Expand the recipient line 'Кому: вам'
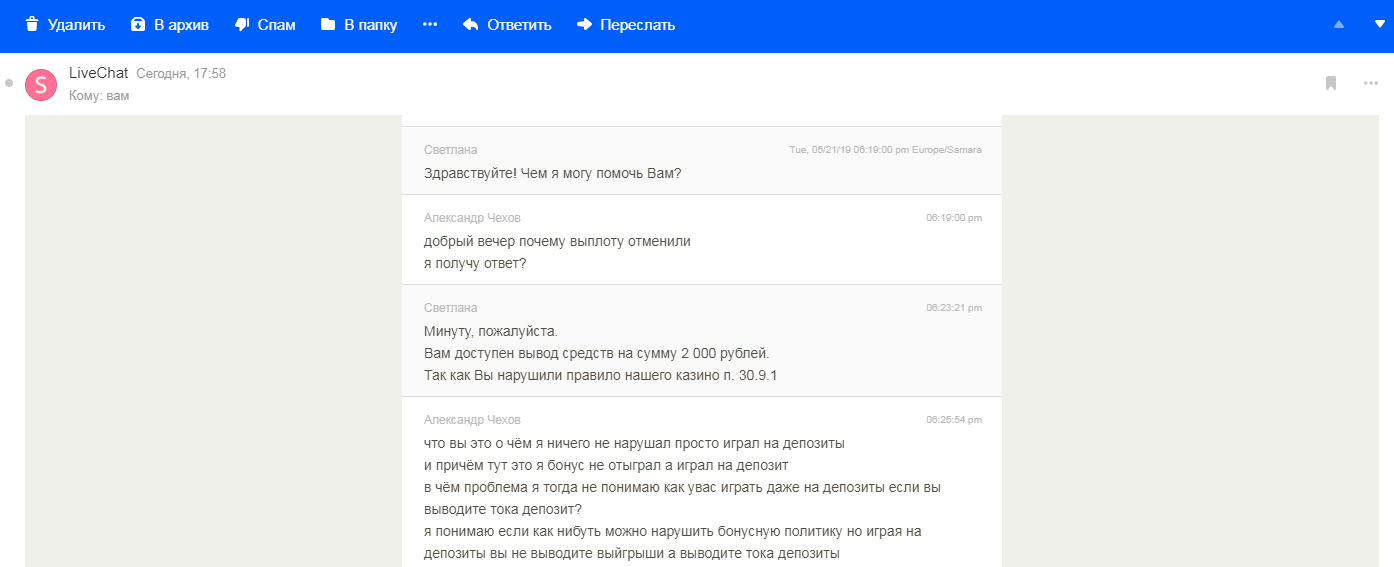This screenshot has width=1394, height=567. 99,96
